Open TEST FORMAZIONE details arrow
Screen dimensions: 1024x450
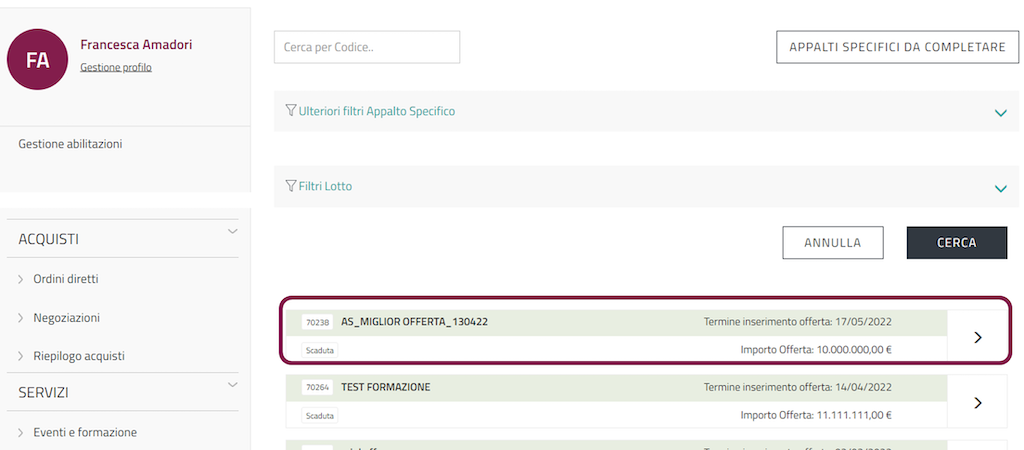977,402
